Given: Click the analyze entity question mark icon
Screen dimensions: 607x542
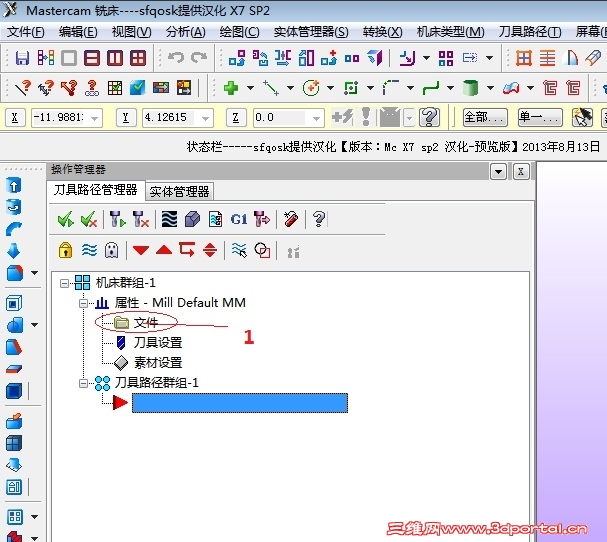Looking at the screenshot, I should [22, 88].
